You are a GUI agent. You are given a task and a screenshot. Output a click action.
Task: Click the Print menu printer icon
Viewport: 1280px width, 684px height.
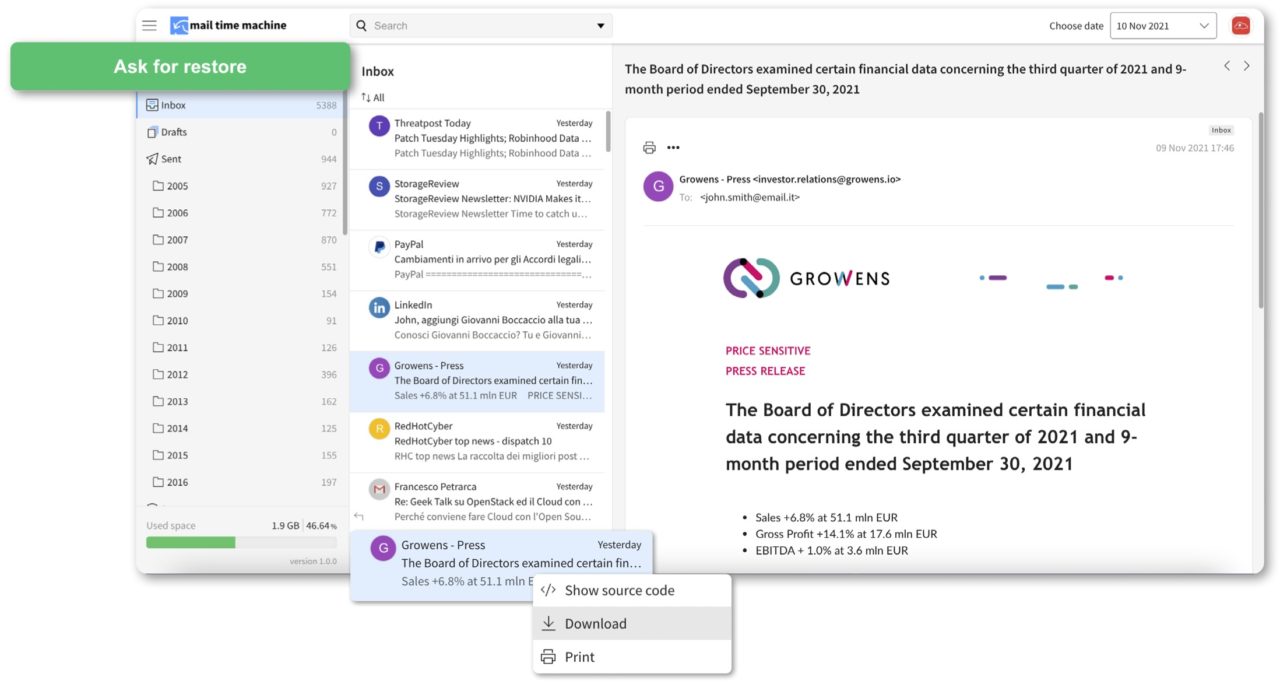(548, 657)
